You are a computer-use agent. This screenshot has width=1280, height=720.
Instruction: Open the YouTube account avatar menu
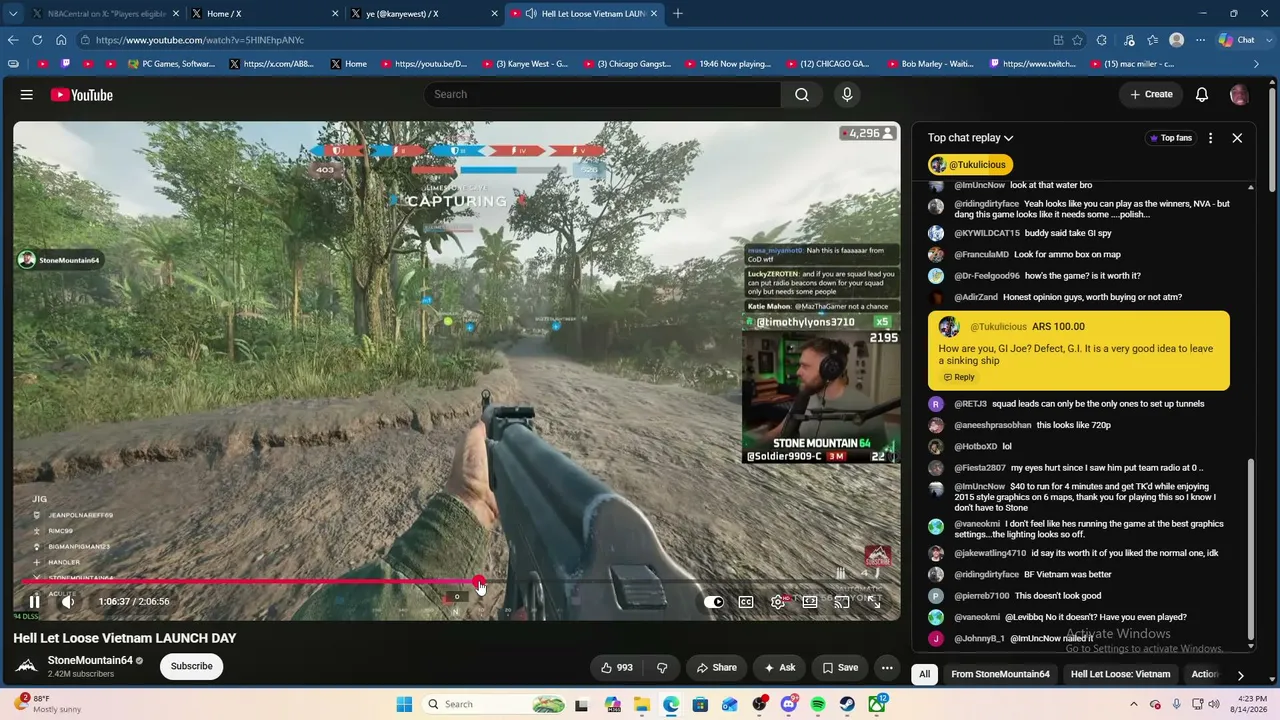tap(1239, 94)
